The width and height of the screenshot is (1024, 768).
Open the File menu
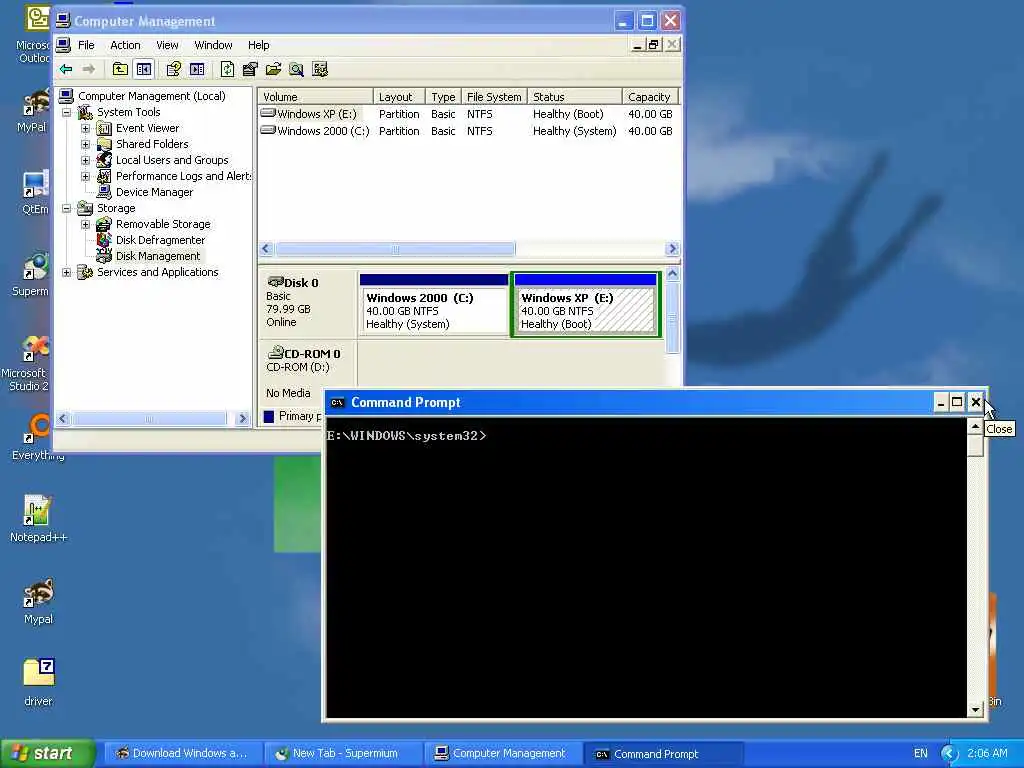(x=86, y=45)
